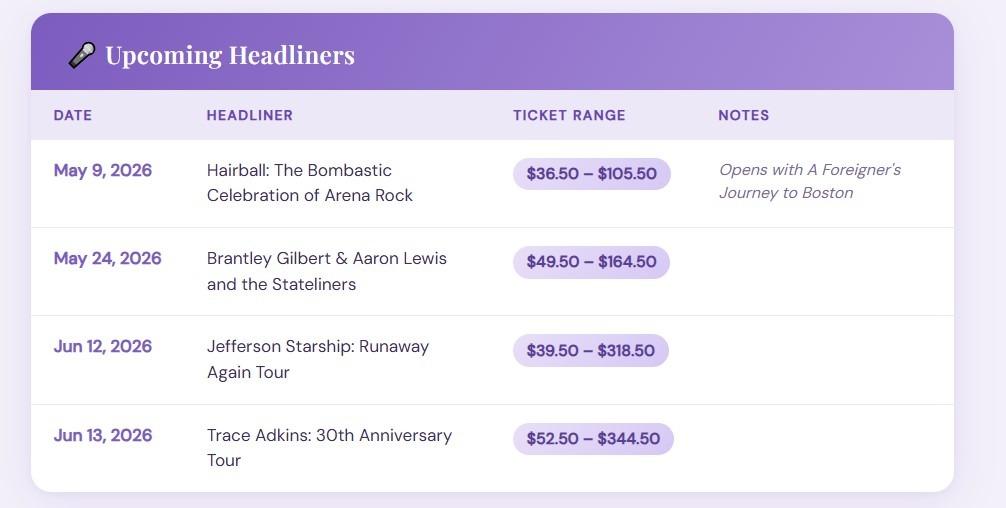
Task: Click the $36.50 – $105.50 price badge
Action: pos(591,174)
